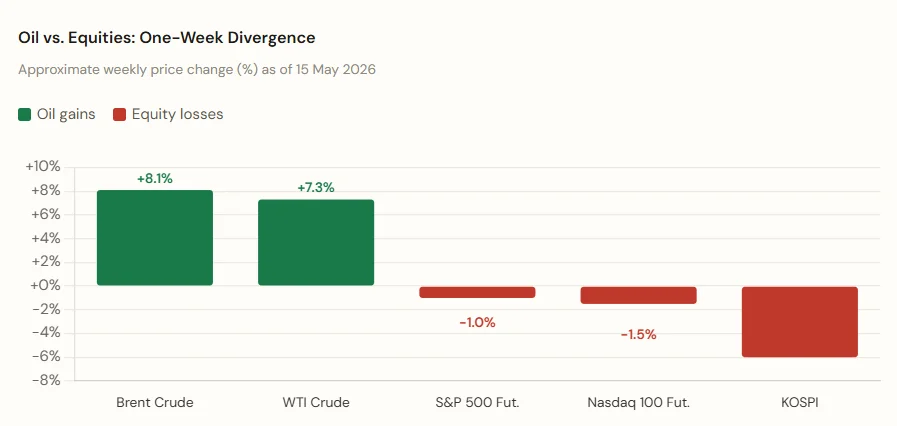
Task: Click the WTI Crude axis label
Action: point(316,403)
